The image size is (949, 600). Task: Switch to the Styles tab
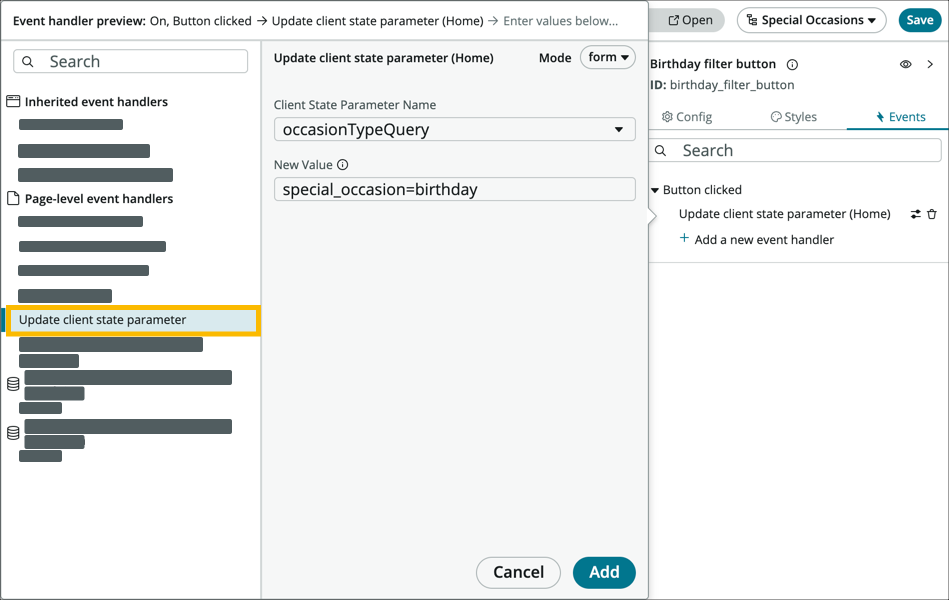point(793,116)
